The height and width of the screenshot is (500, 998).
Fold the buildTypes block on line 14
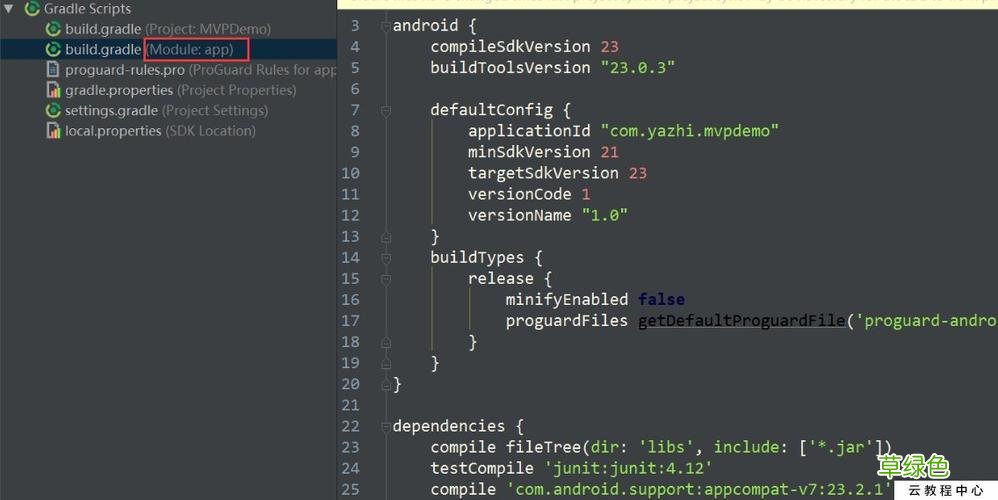pyautogui.click(x=385, y=258)
